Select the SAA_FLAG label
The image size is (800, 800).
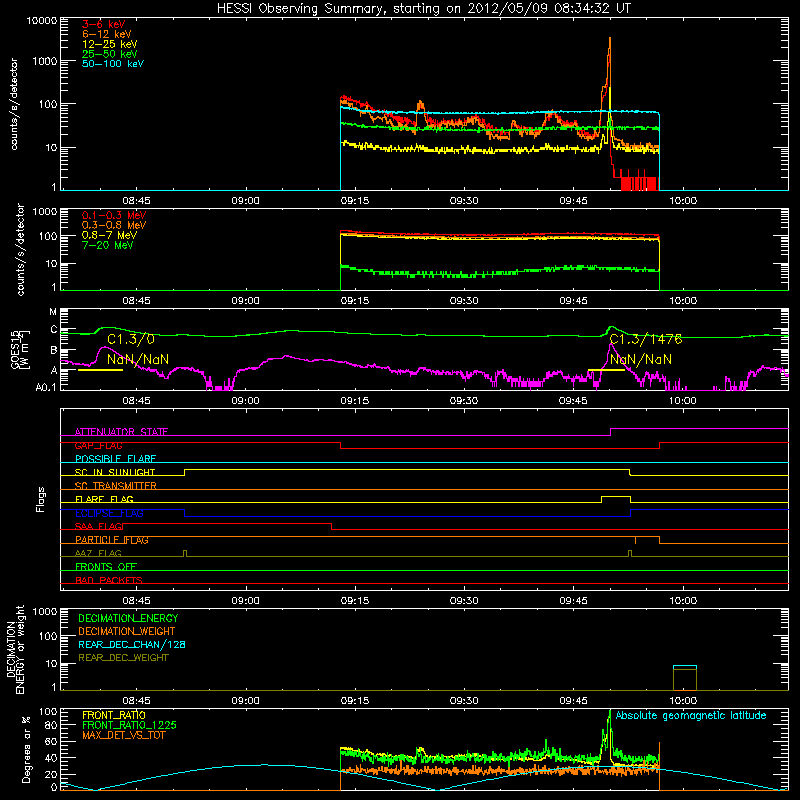(98, 526)
